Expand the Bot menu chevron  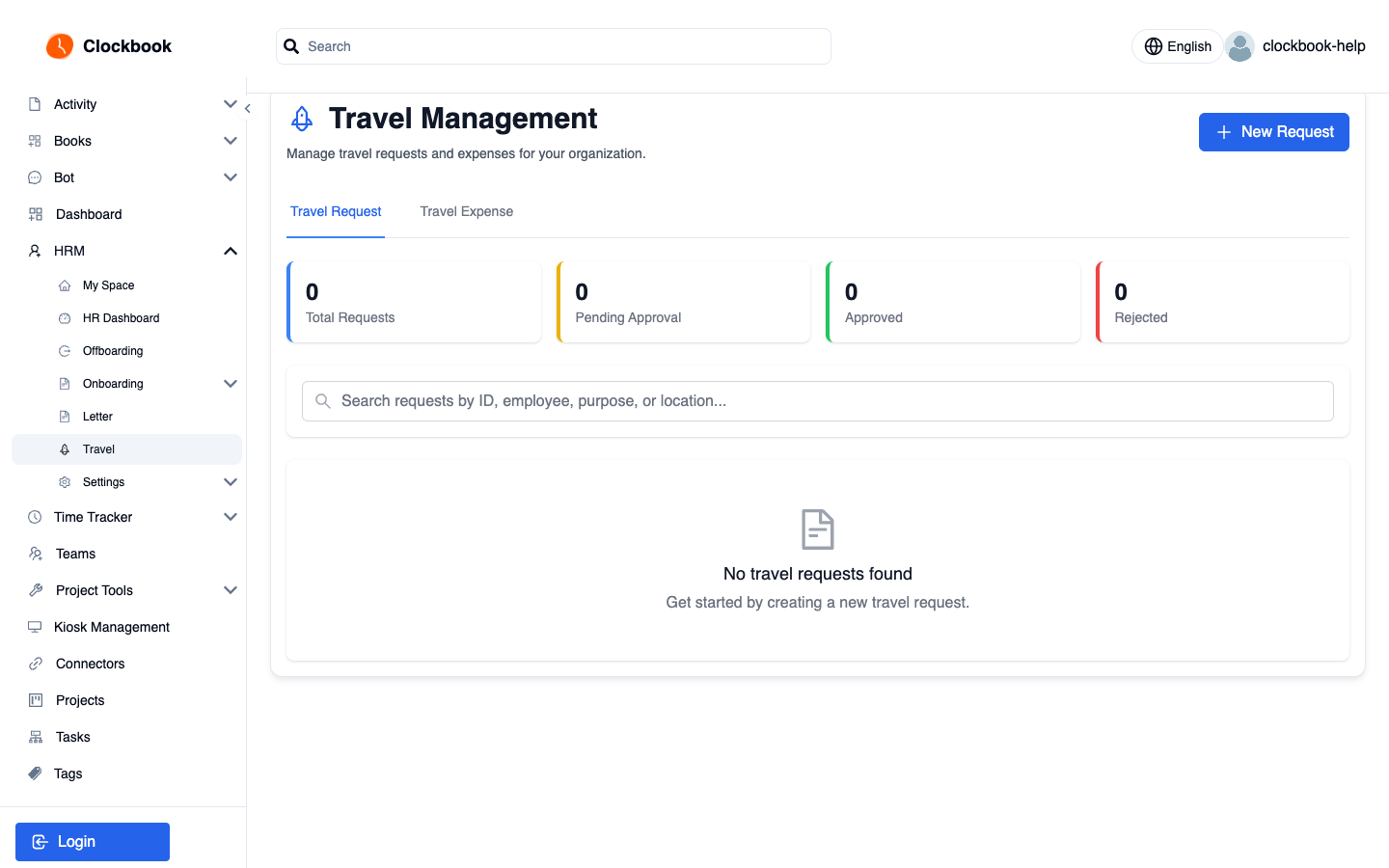pos(231,177)
